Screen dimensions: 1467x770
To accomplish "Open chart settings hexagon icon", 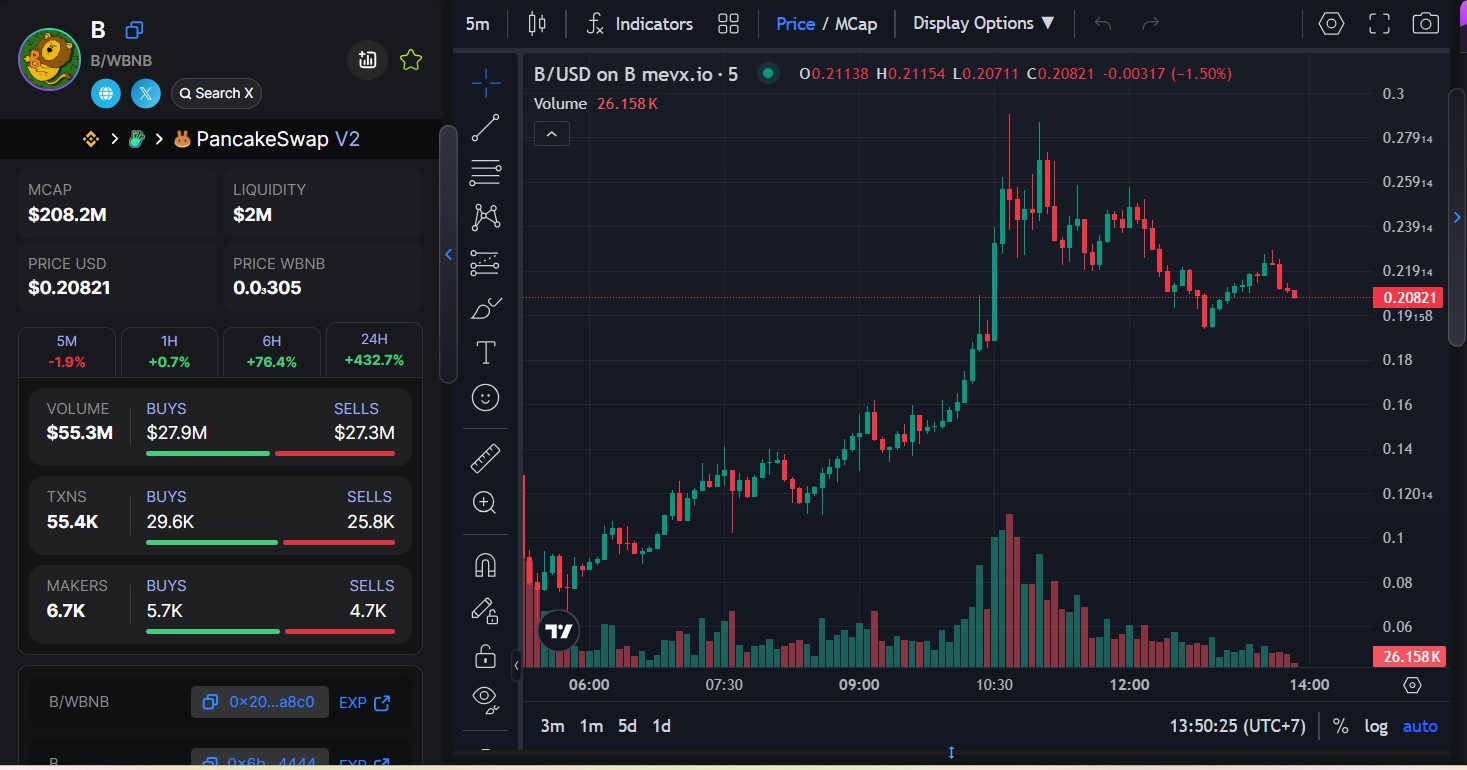I will point(1331,23).
